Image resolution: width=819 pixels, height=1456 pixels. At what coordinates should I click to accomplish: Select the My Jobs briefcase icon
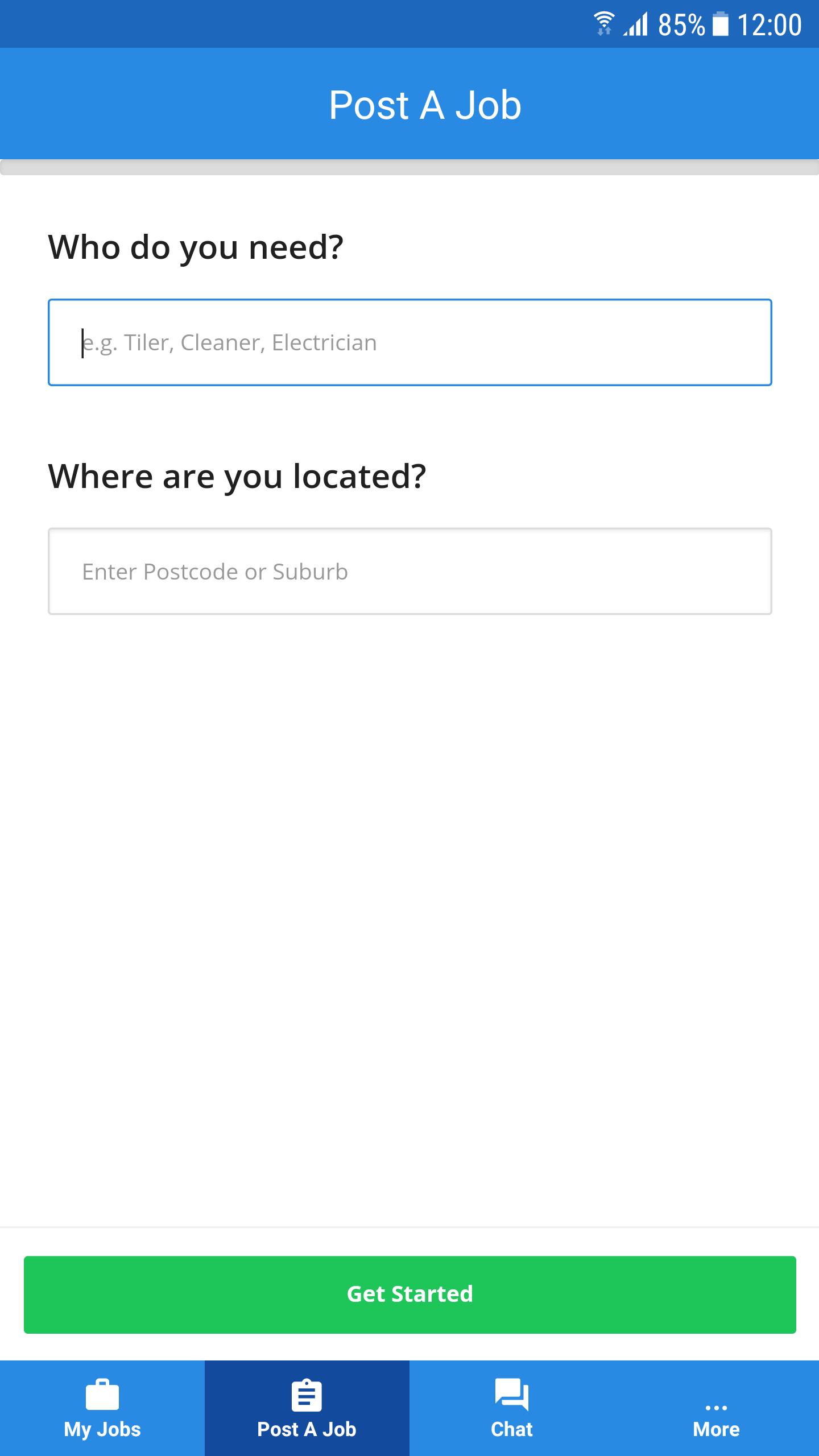(x=102, y=1395)
